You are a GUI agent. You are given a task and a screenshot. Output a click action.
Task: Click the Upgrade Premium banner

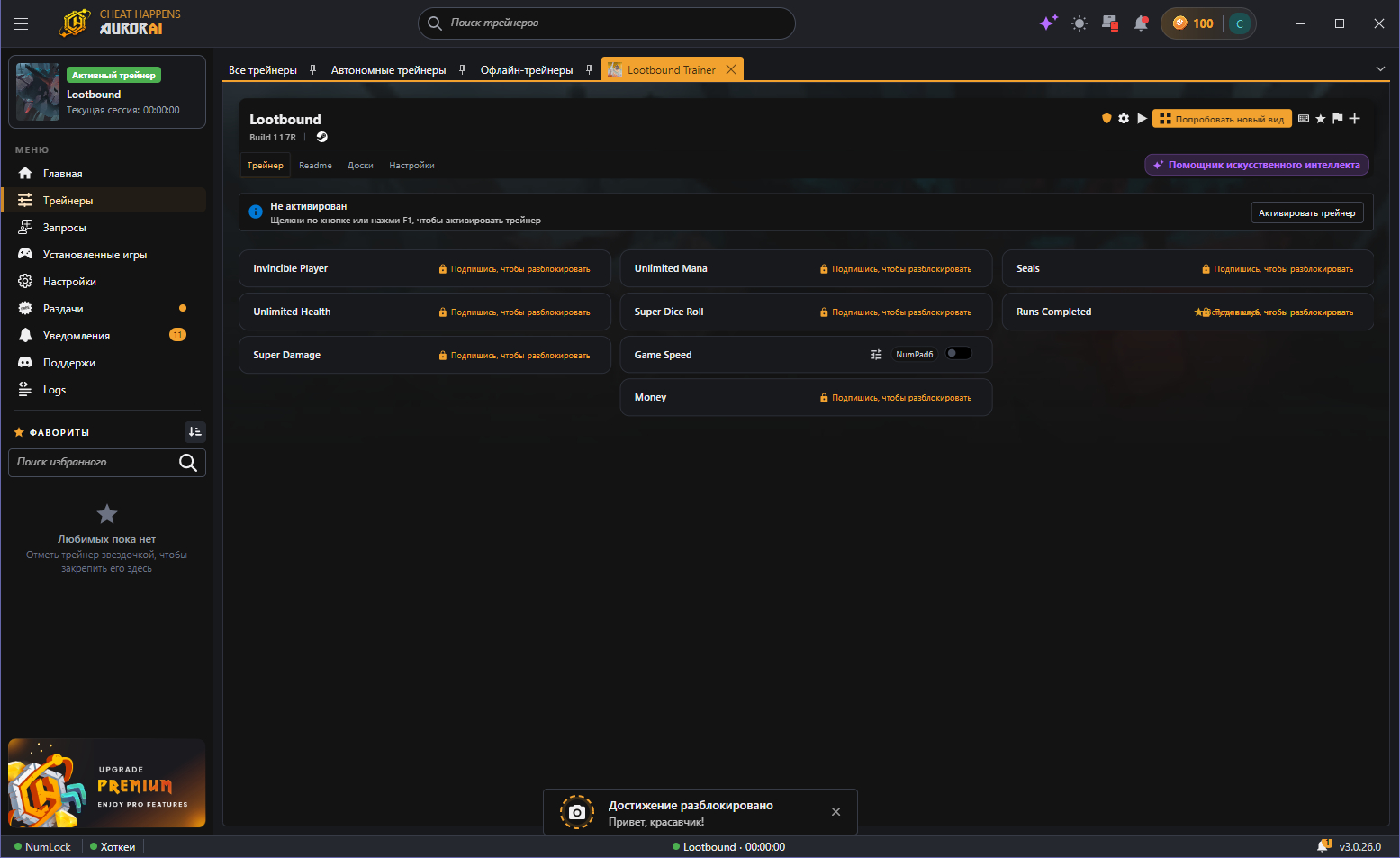107,783
